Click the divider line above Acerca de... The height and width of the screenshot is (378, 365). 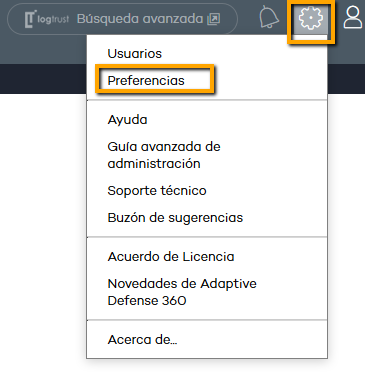tap(207, 320)
